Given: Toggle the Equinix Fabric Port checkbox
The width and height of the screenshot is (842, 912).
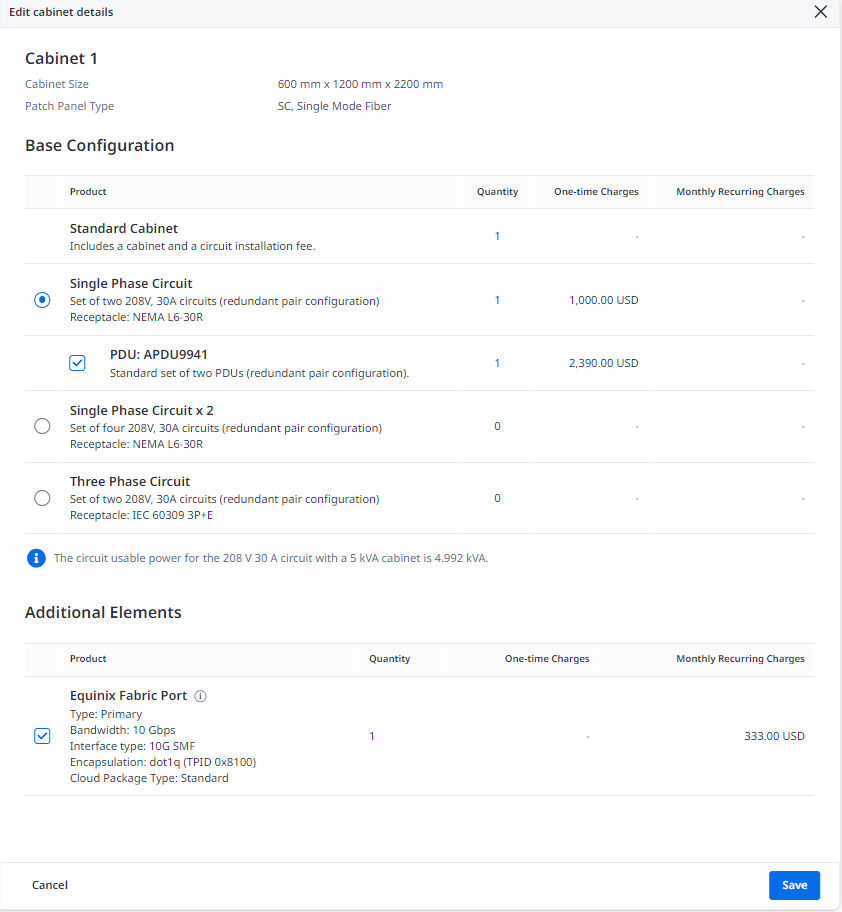Looking at the screenshot, I should point(42,736).
